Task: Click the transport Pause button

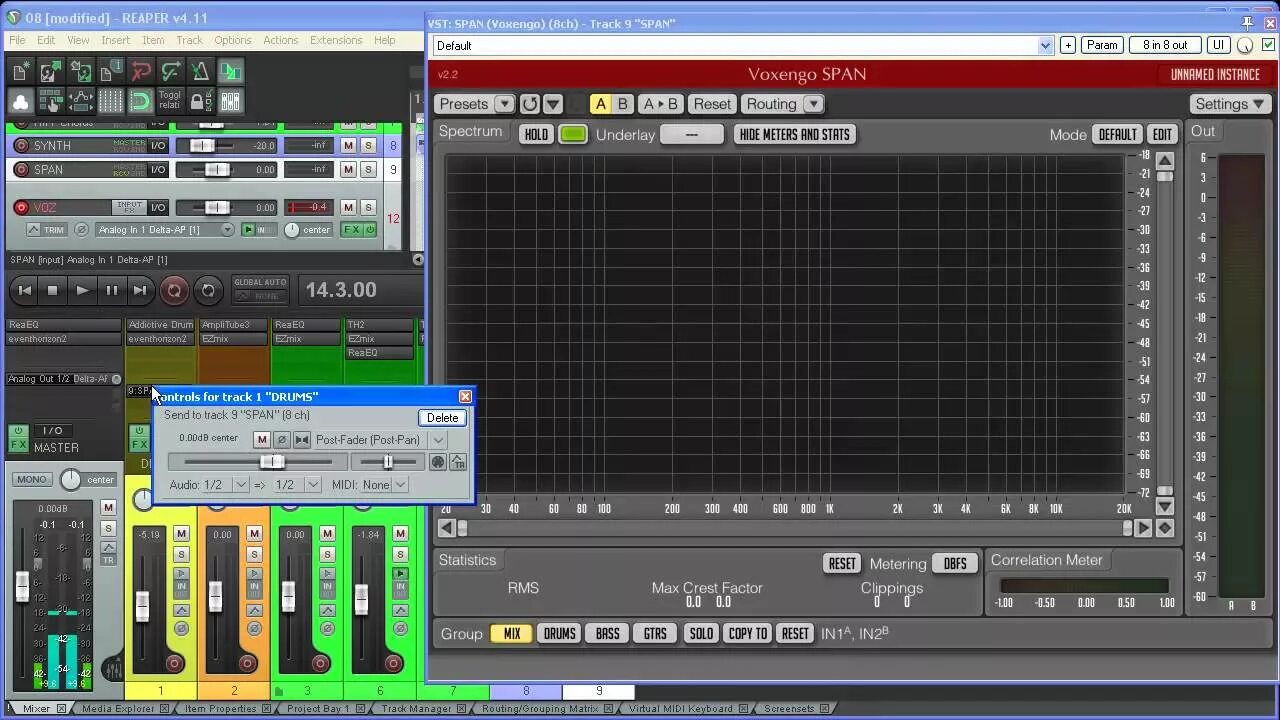Action: click(x=111, y=290)
